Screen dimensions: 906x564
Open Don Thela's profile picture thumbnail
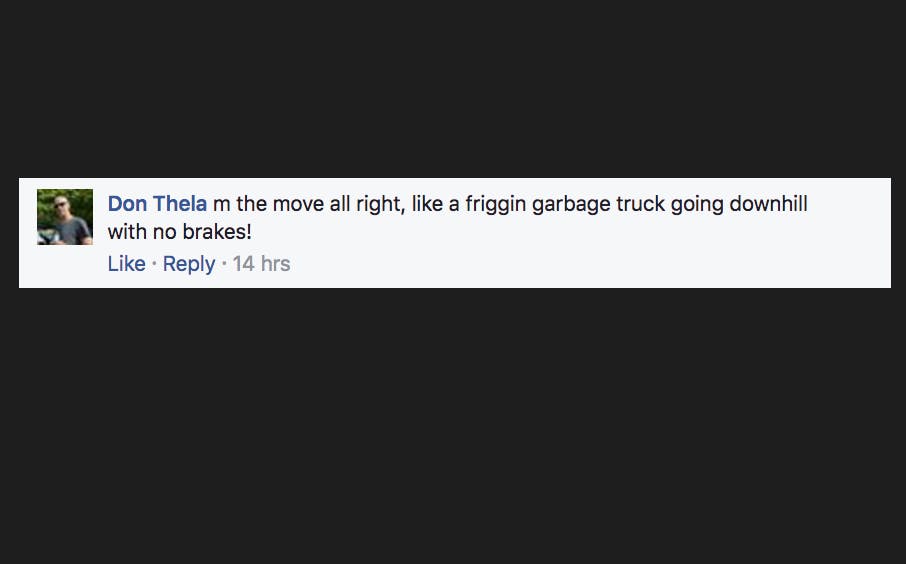65,217
